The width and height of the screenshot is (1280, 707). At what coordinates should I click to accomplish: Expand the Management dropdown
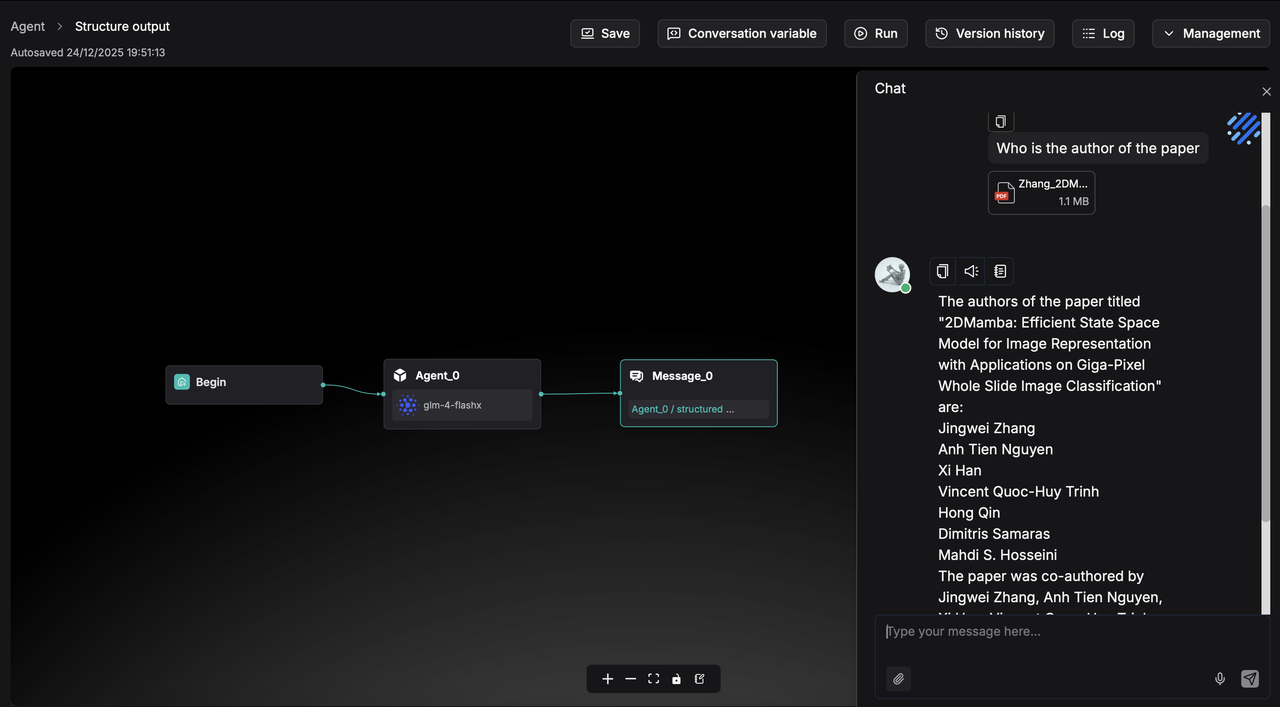(1211, 33)
